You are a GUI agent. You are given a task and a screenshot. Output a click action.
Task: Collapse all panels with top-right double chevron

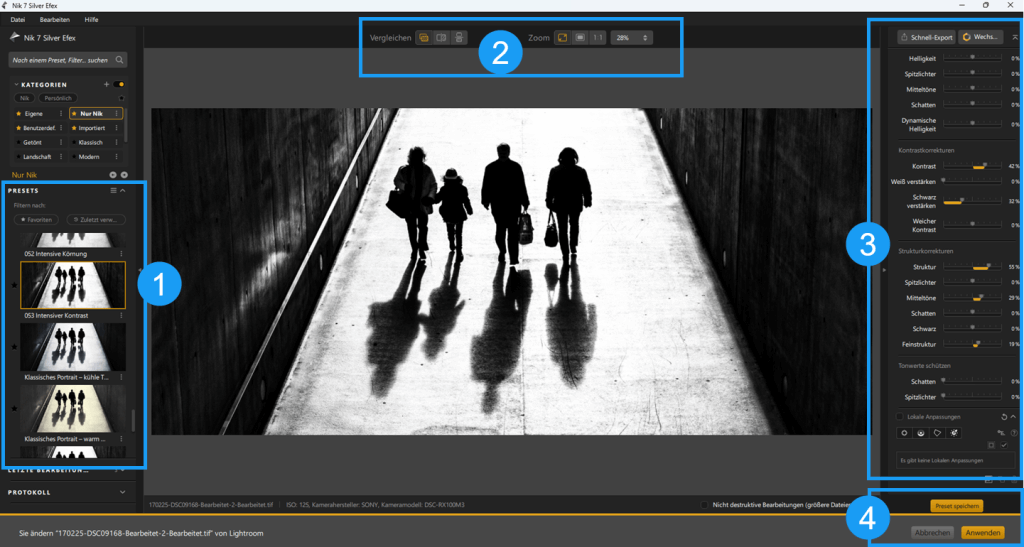coord(1015,37)
